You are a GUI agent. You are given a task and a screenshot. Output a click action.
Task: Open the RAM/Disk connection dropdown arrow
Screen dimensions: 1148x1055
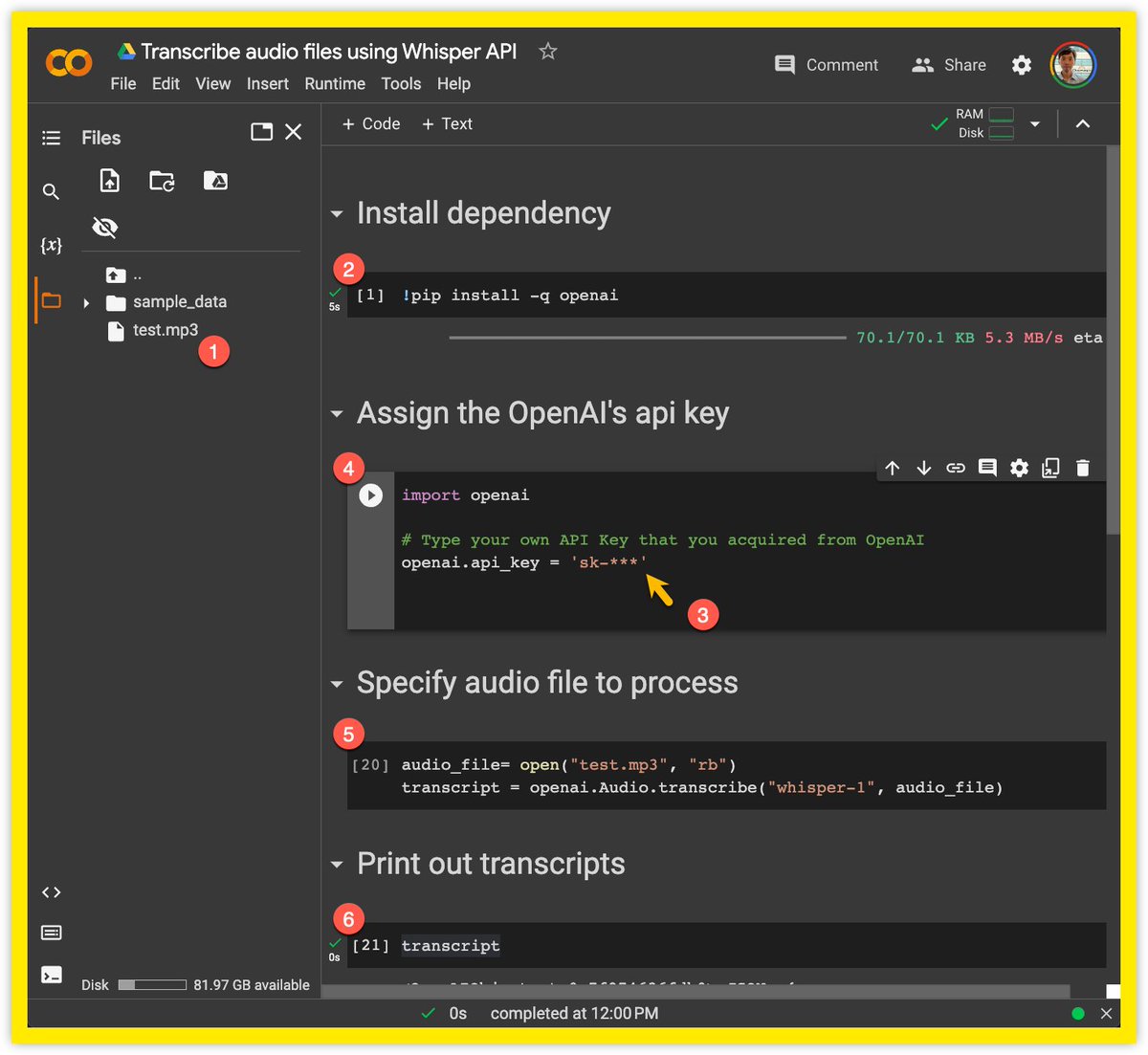[x=1034, y=124]
